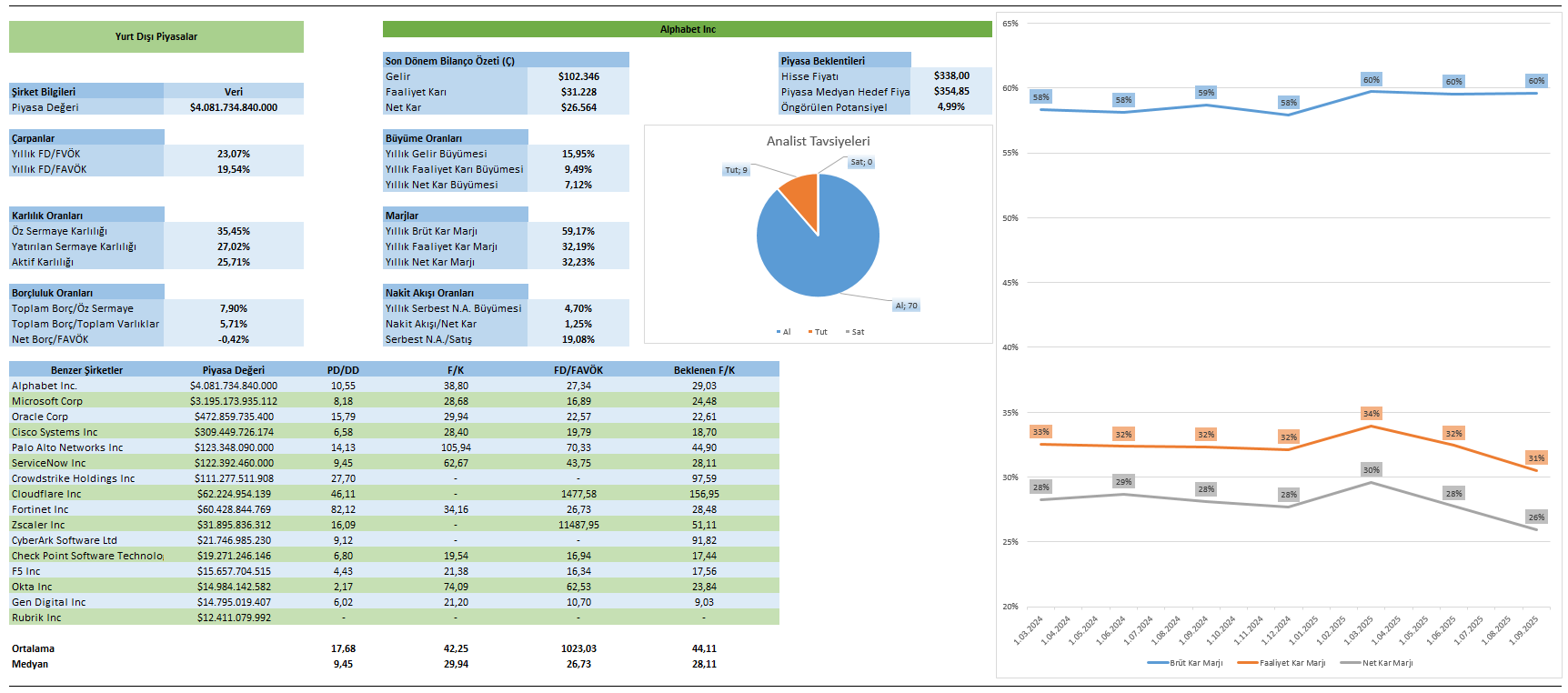Select the Yurt Dışı Piyasalar header cell
Viewport: 1568px width, 693px height.
(156, 37)
